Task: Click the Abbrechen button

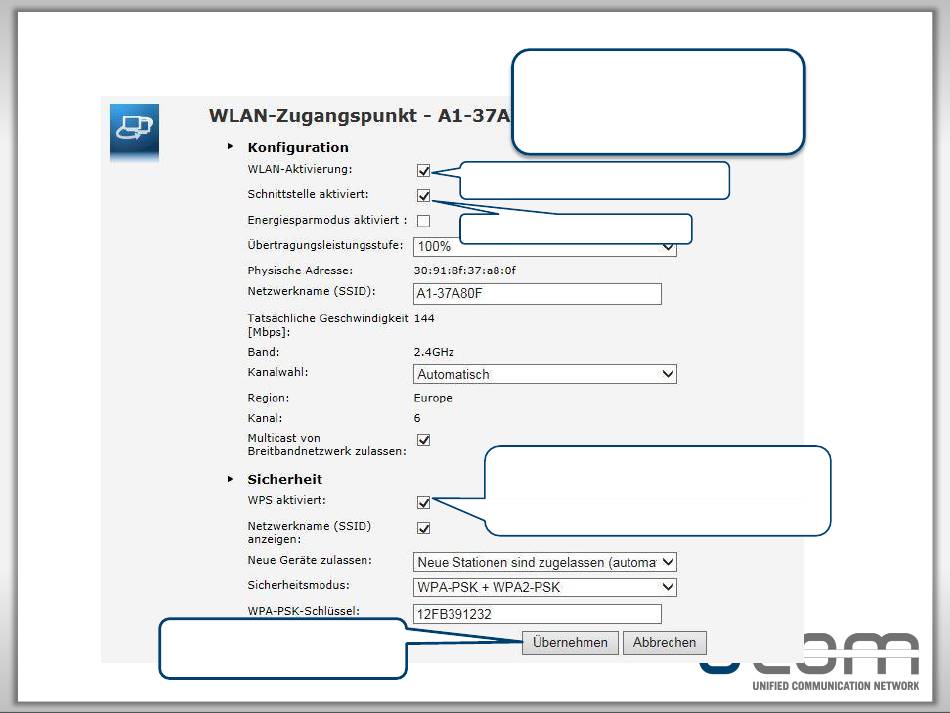Action: (x=665, y=643)
